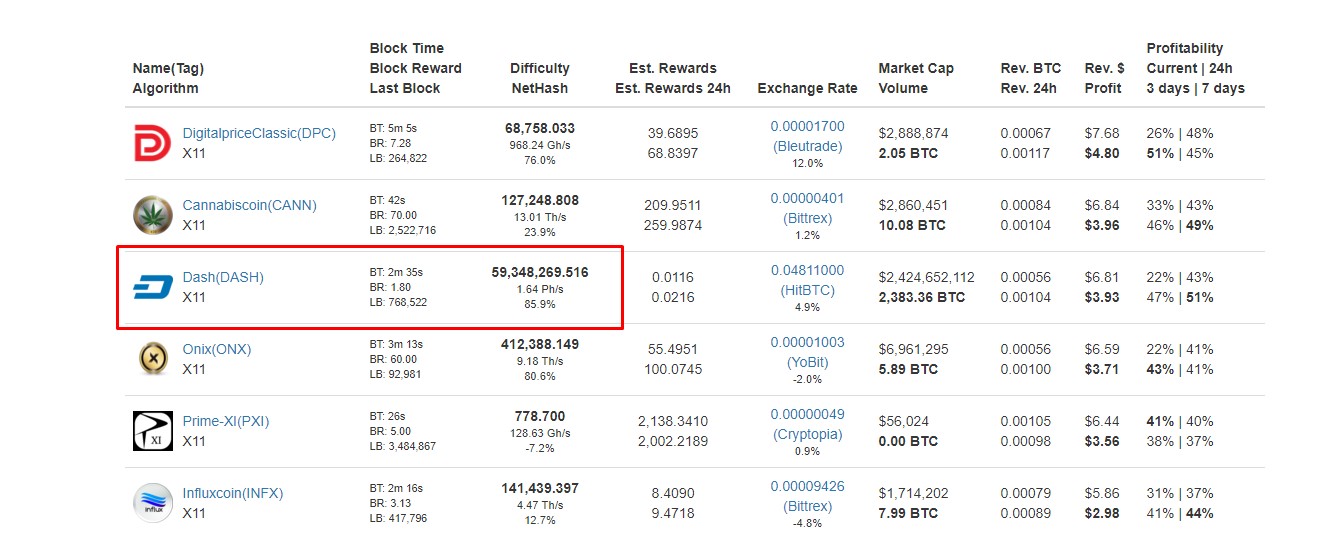This screenshot has height=539, width=1318.
Task: Select Prime-XI difficulty value 778.700
Action: [540, 416]
